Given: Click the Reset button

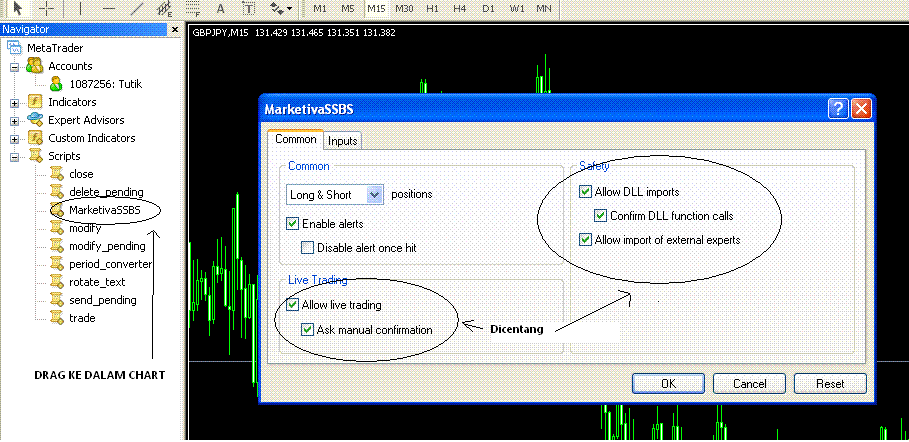Looking at the screenshot, I should pyautogui.click(x=830, y=383).
